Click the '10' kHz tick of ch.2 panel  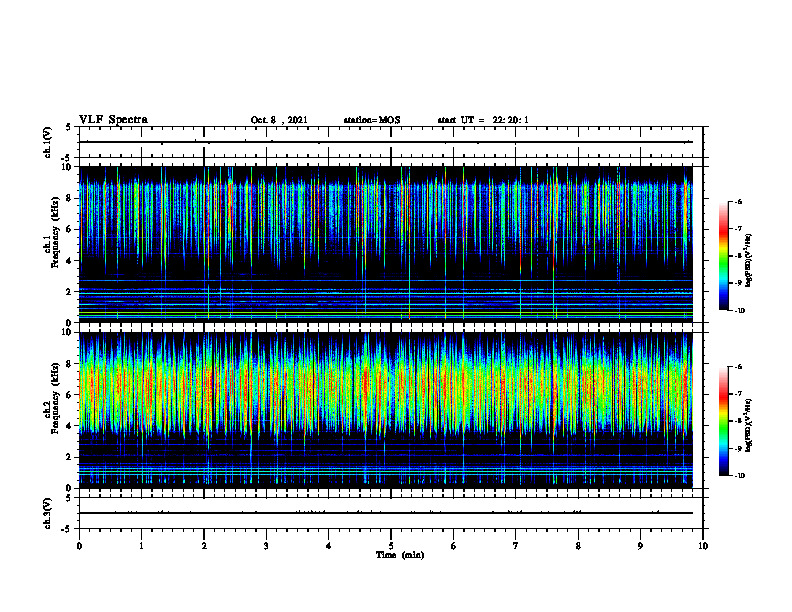click(67, 332)
